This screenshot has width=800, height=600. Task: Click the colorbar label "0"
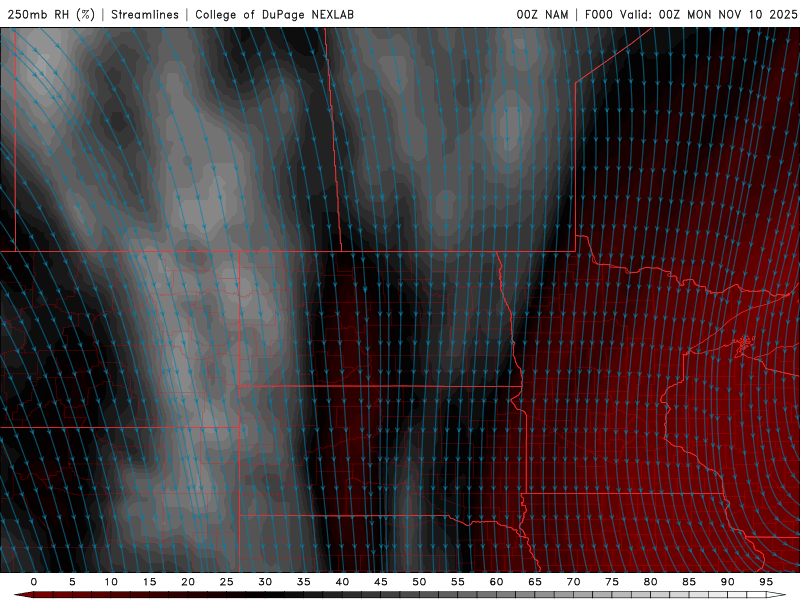[34, 582]
